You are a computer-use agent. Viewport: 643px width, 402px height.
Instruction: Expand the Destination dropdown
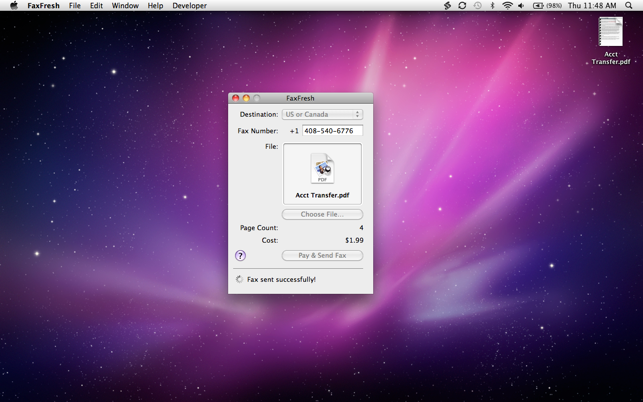(322, 115)
